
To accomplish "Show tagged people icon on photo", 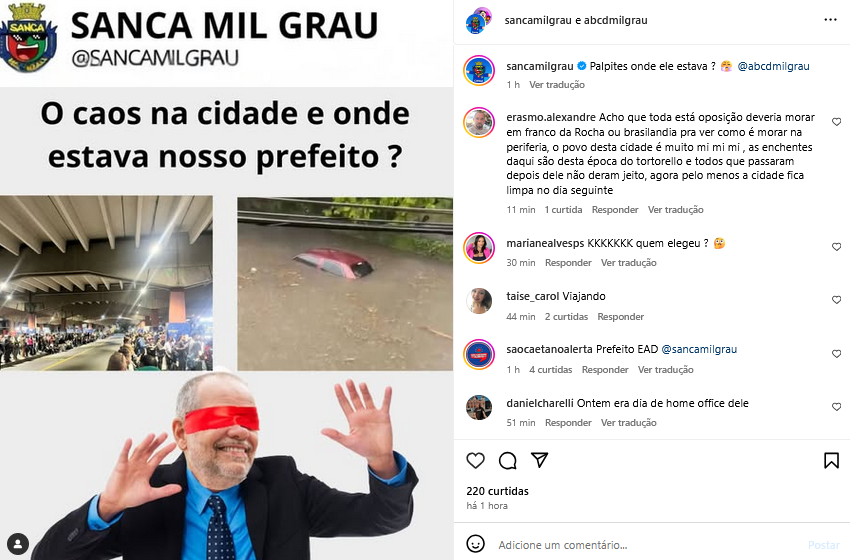I will pos(18,544).
